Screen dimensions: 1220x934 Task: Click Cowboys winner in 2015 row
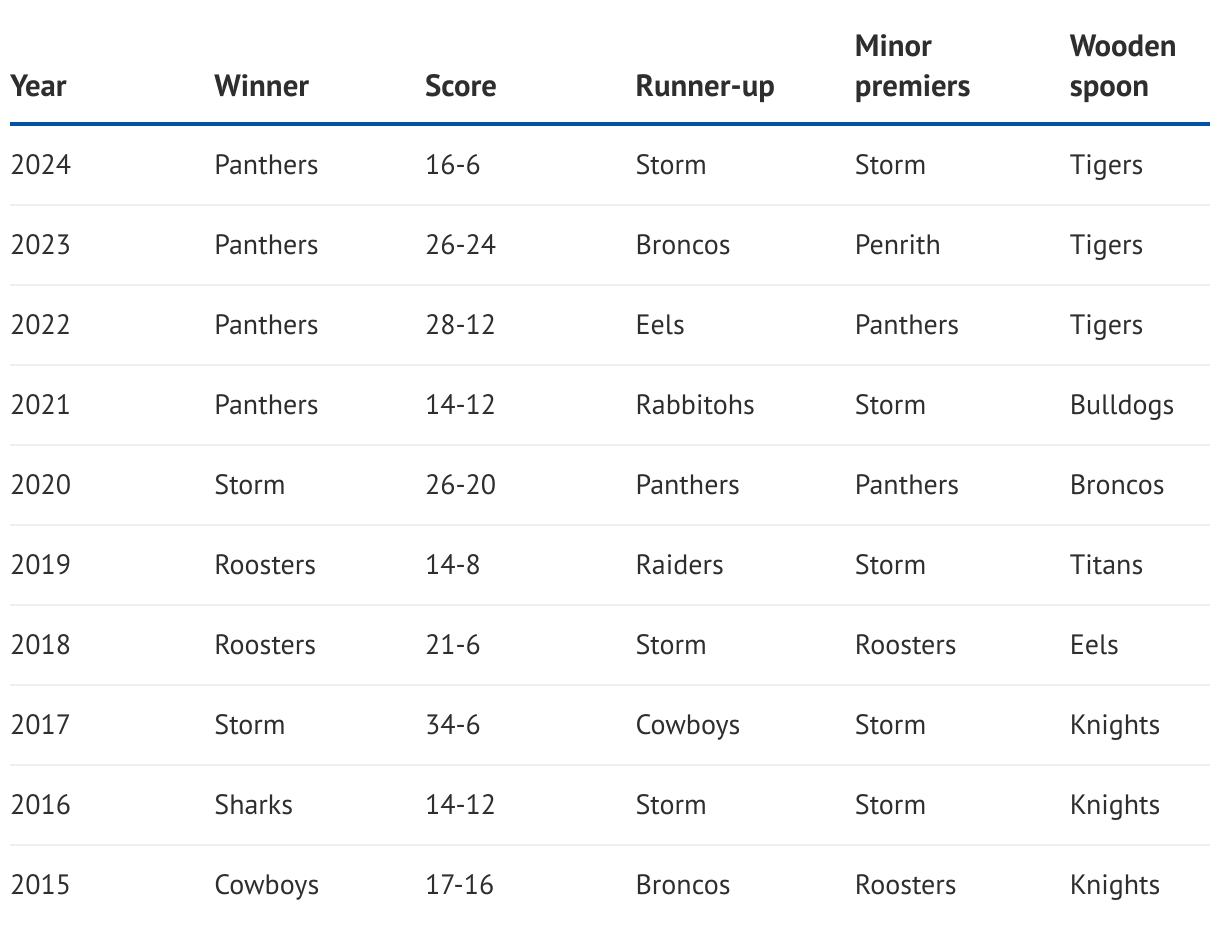267,885
